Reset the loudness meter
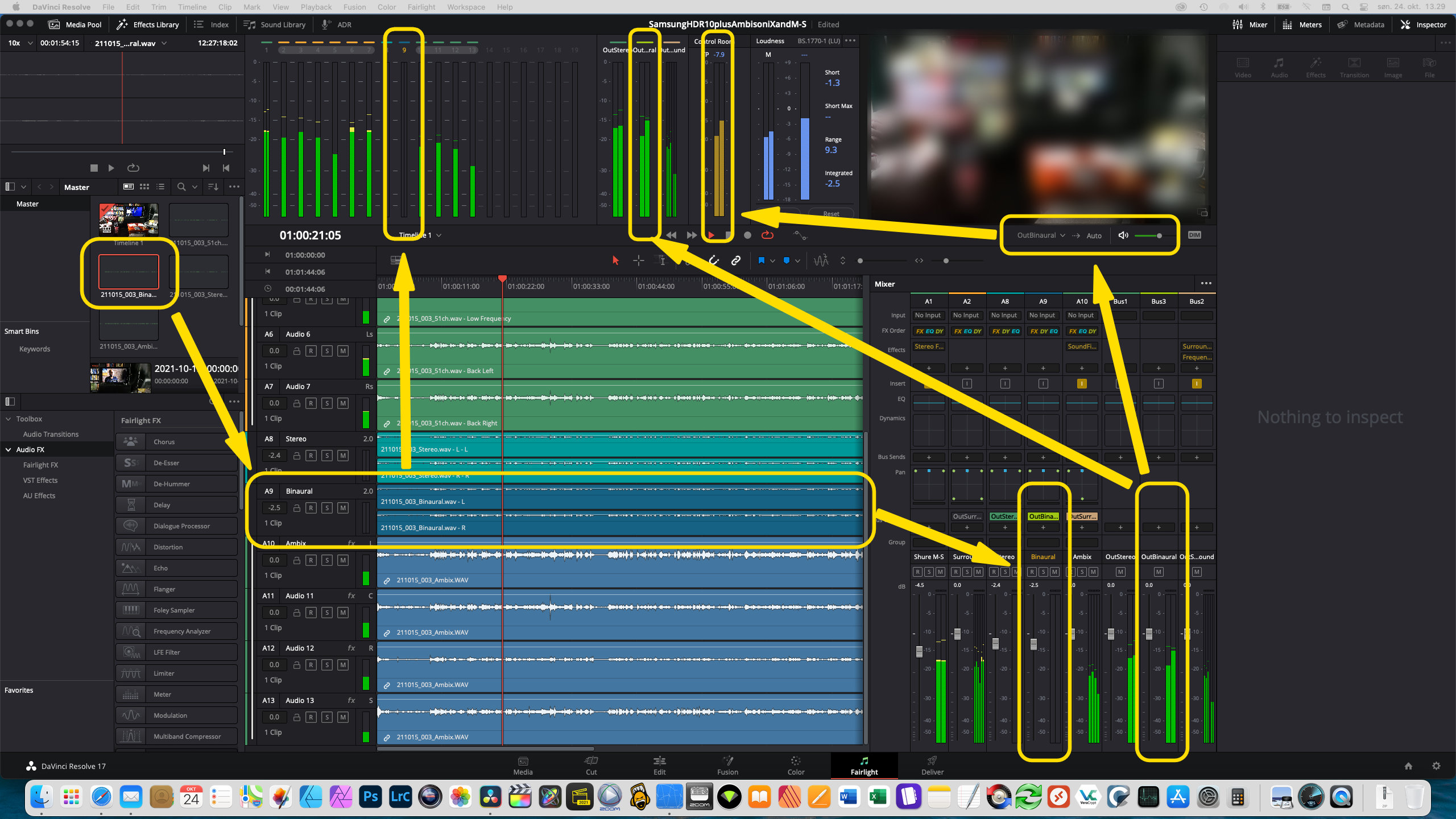 click(831, 214)
